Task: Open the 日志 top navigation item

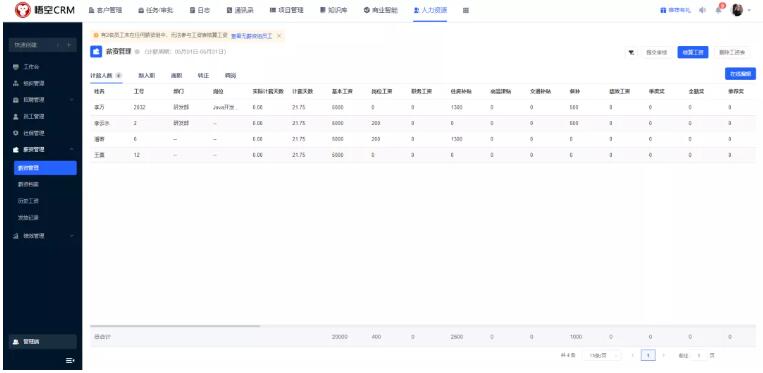Action: pos(200,10)
